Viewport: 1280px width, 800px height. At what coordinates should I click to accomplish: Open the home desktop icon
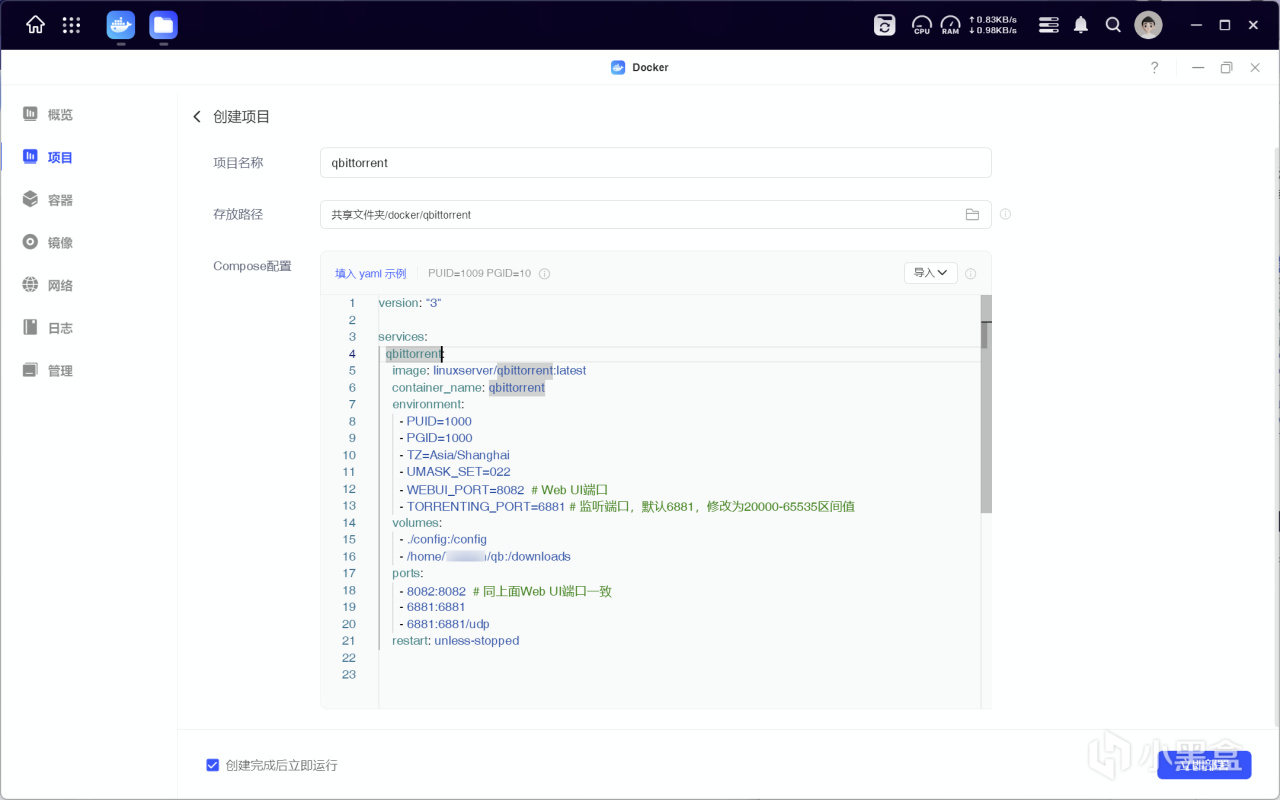point(35,25)
